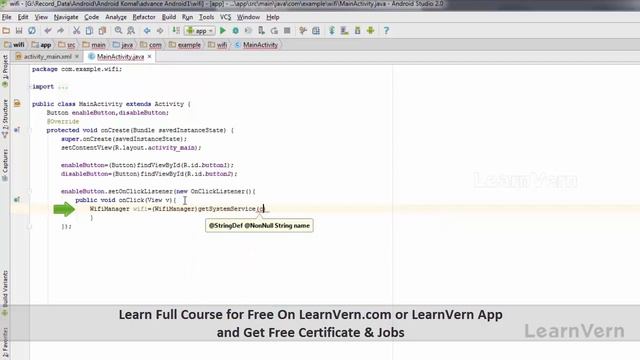Open the Help menu
Viewport: 640px width, 360px height.
coord(273,17)
